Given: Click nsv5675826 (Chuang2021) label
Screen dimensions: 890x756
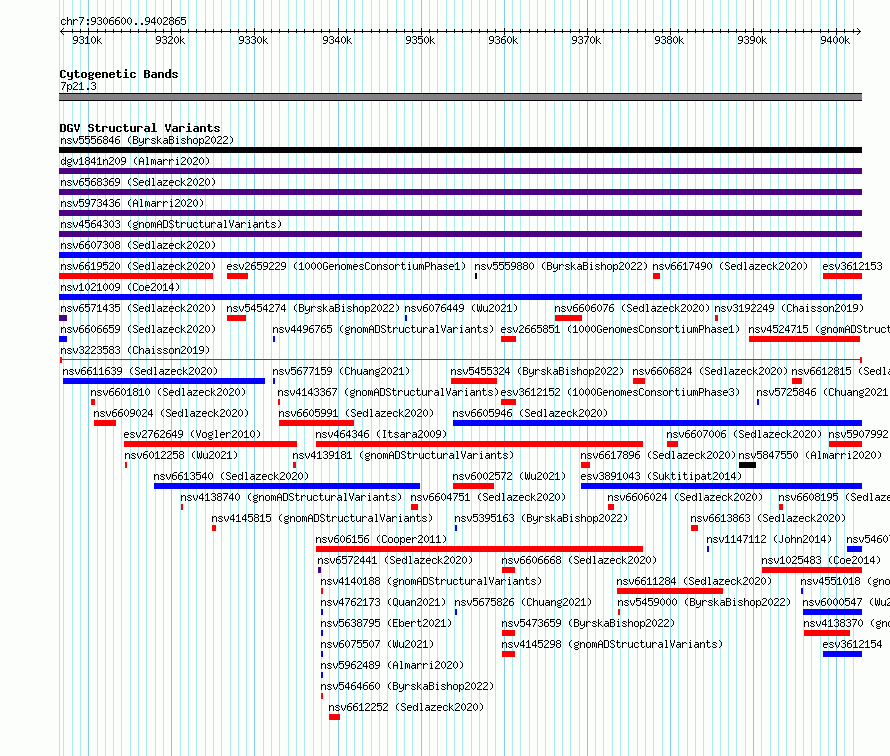Looking at the screenshot, I should coord(523,602).
